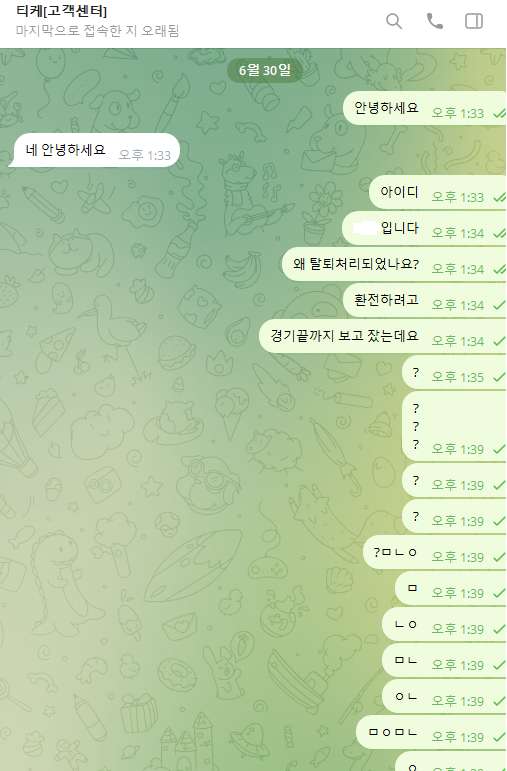Select the ㅁㅇㅁㄴ message bubble
The width and height of the screenshot is (507, 771).
click(431, 732)
